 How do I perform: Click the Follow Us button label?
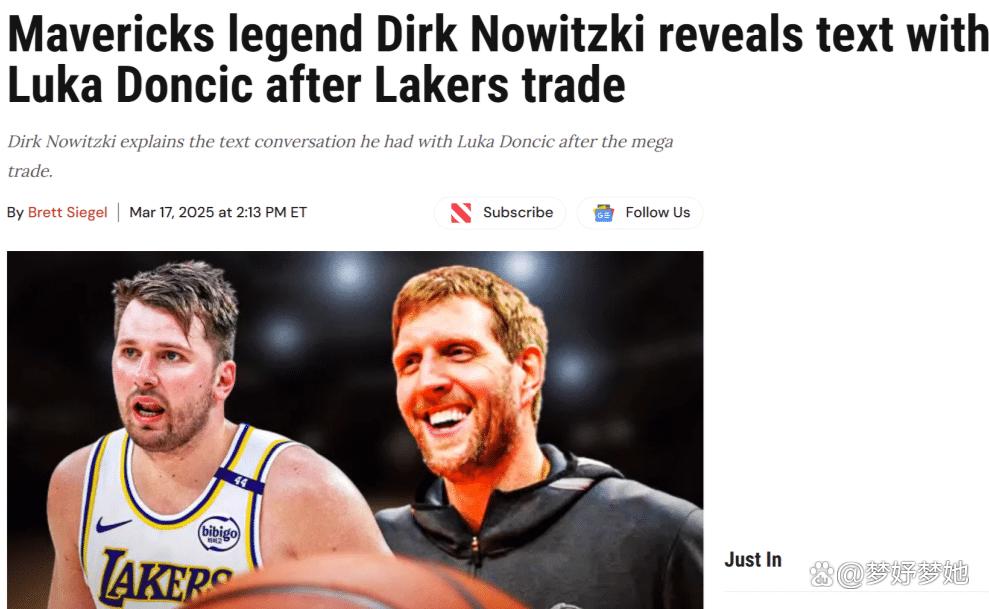click(658, 212)
